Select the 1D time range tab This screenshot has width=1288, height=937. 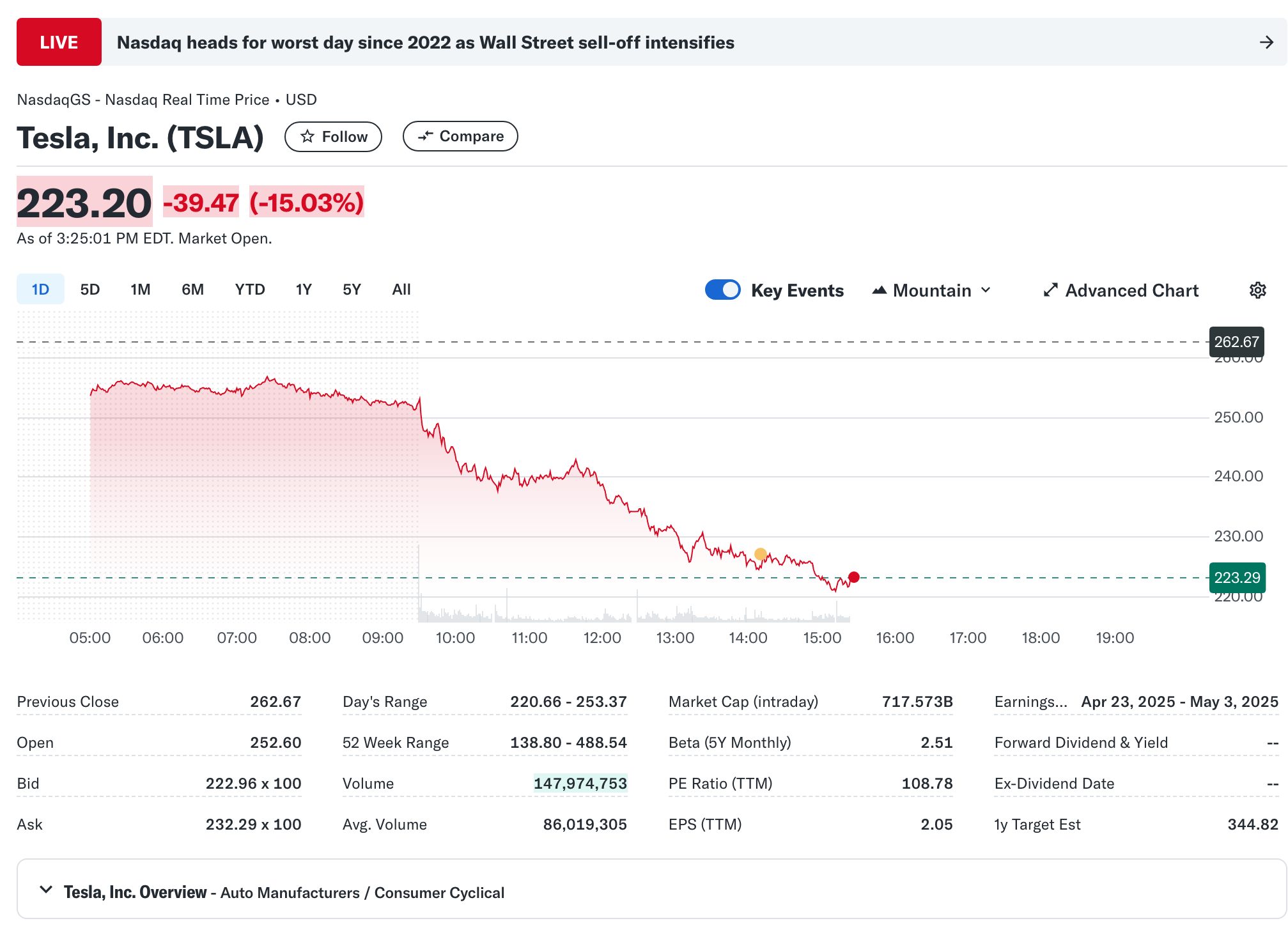40,289
